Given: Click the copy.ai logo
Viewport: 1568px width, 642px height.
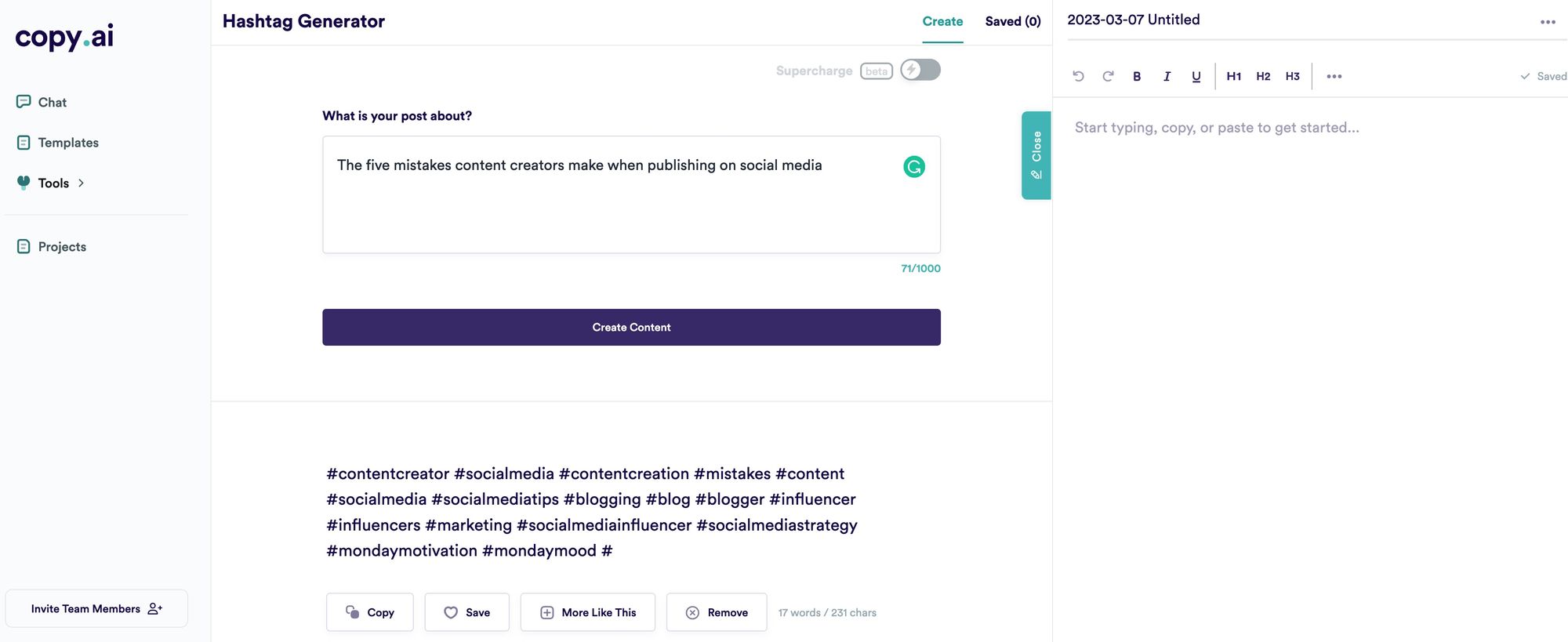Looking at the screenshot, I should pyautogui.click(x=65, y=37).
